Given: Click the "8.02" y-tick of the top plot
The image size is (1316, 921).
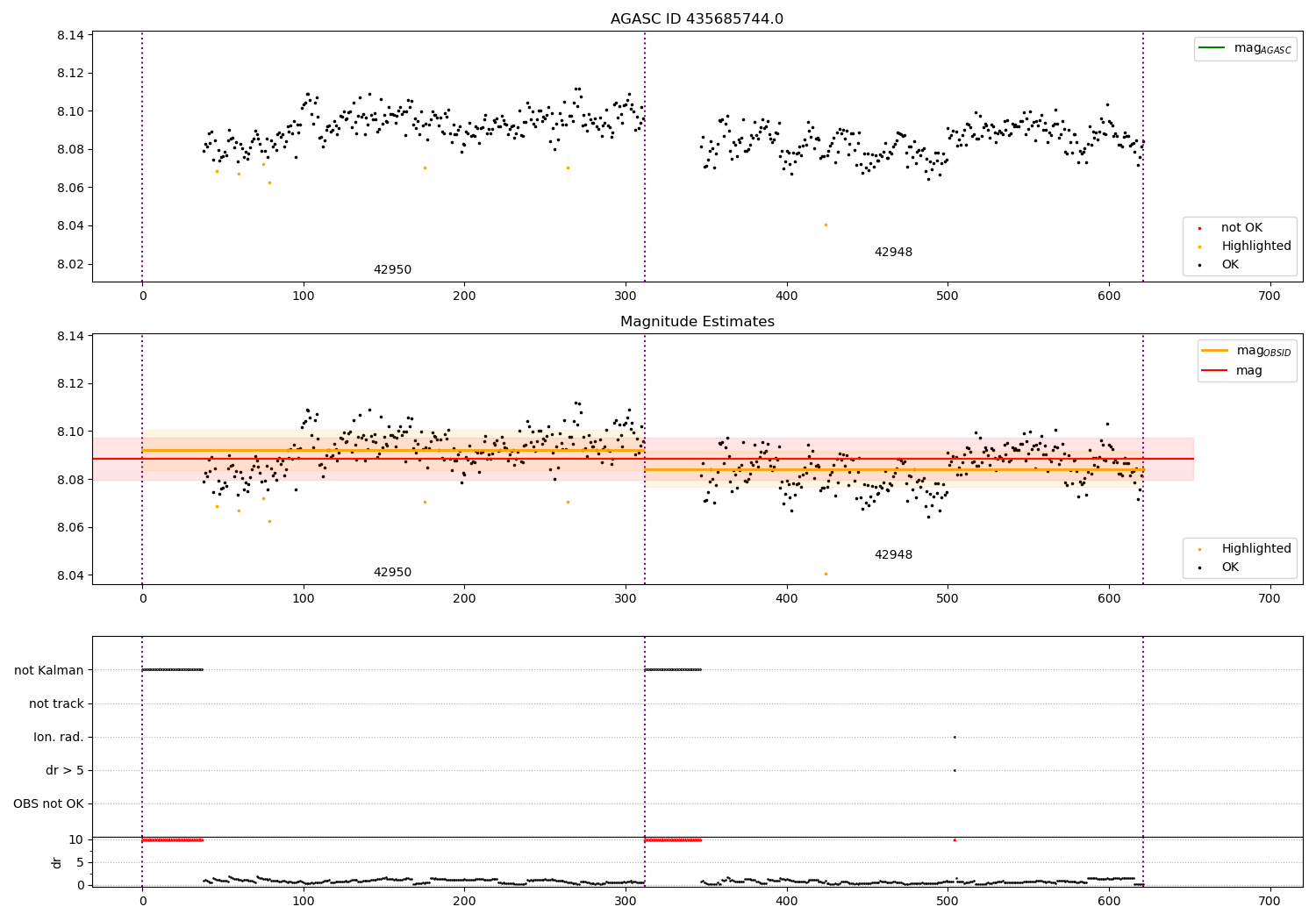Looking at the screenshot, I should [70, 264].
